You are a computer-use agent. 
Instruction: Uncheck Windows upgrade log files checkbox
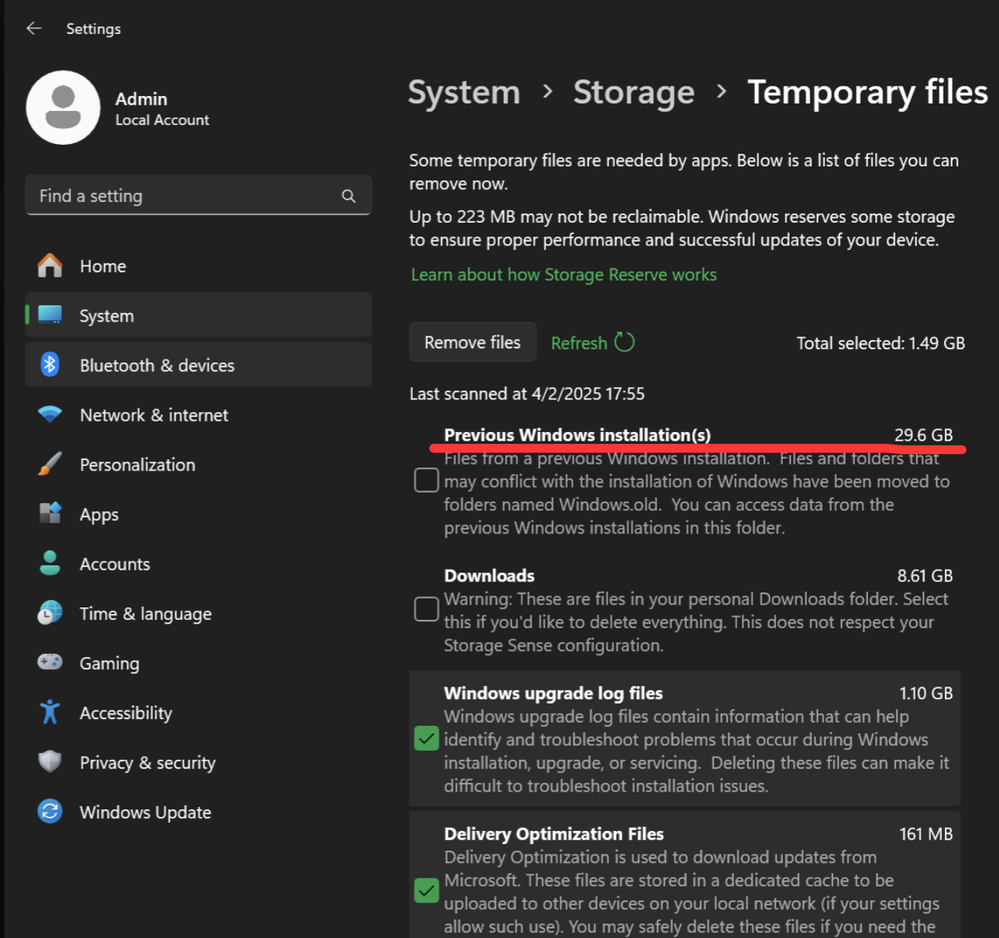coord(426,739)
